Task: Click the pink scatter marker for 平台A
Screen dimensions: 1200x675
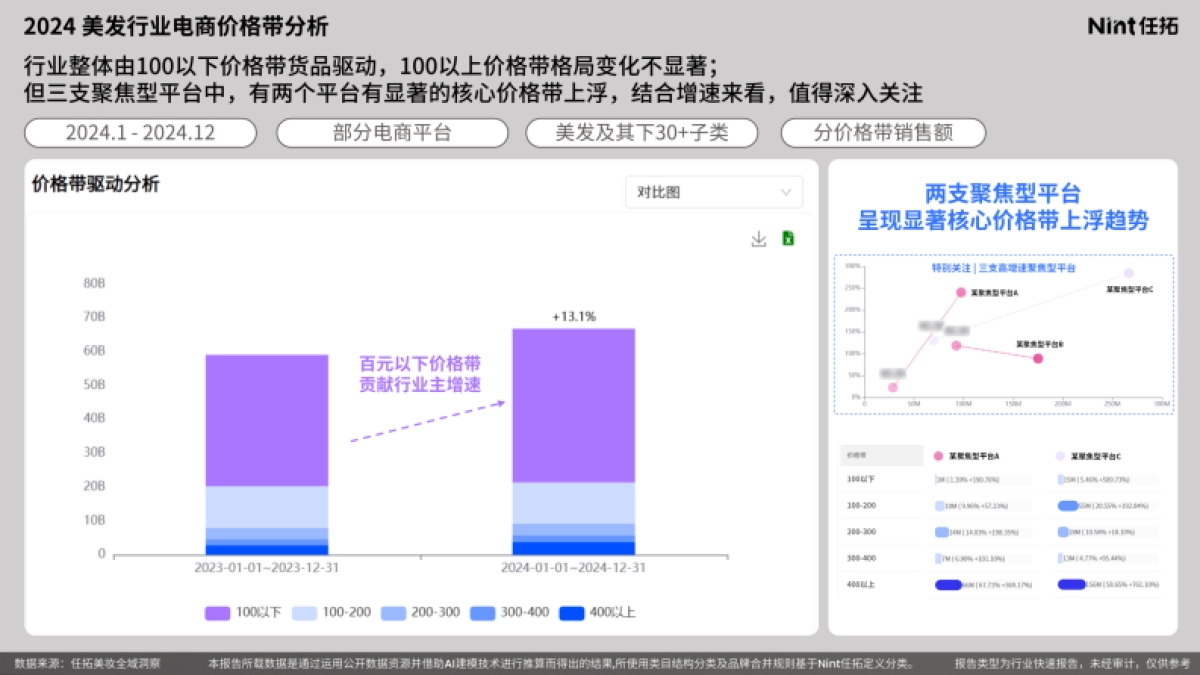Action: pyautogui.click(x=960, y=292)
